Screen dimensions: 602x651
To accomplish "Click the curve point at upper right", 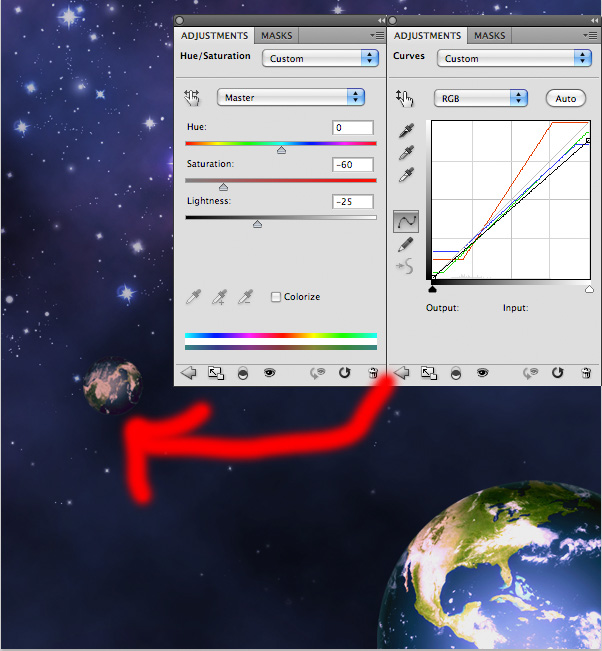I will [x=588, y=141].
